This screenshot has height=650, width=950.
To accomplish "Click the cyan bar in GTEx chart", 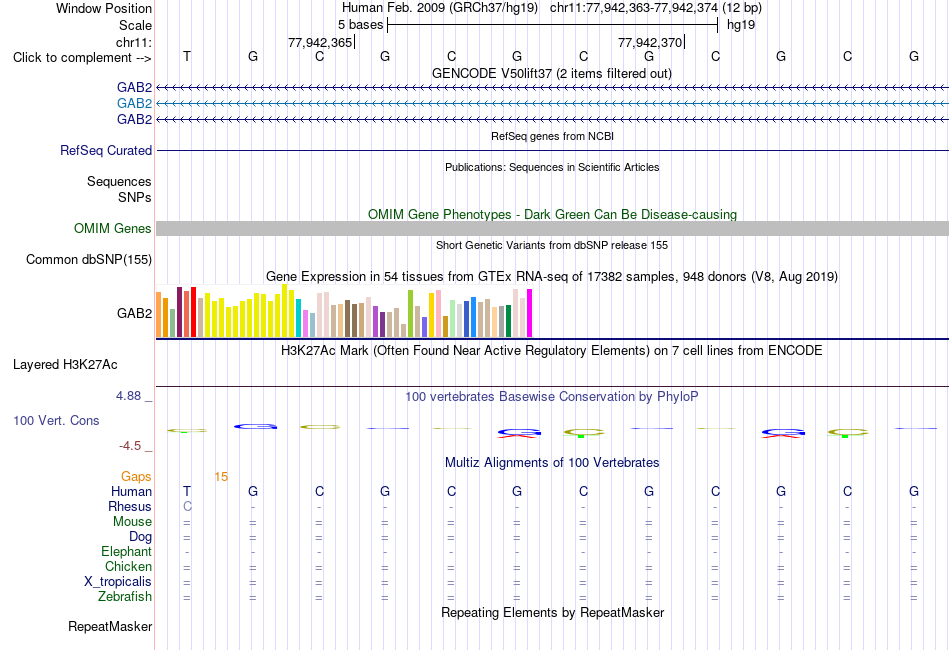I will point(299,318).
